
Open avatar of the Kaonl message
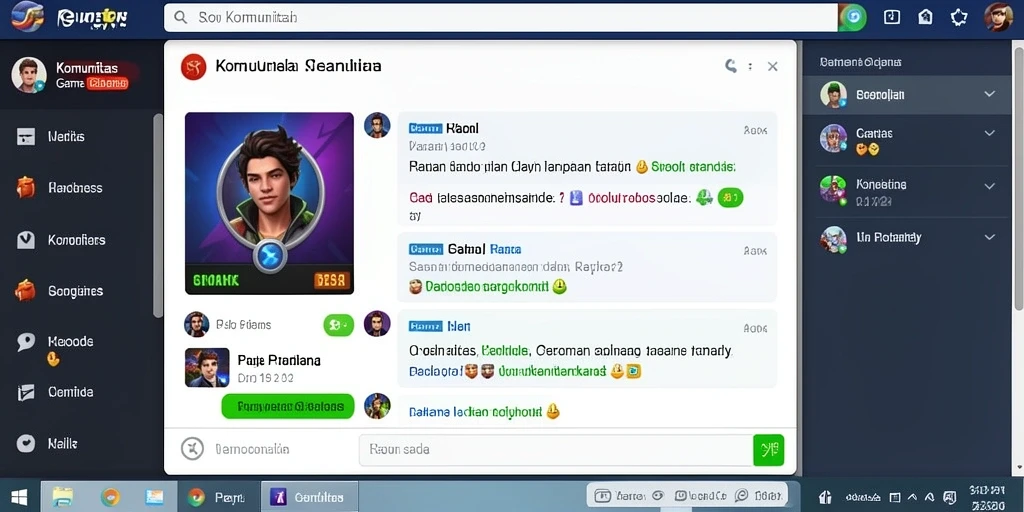[x=377, y=125]
